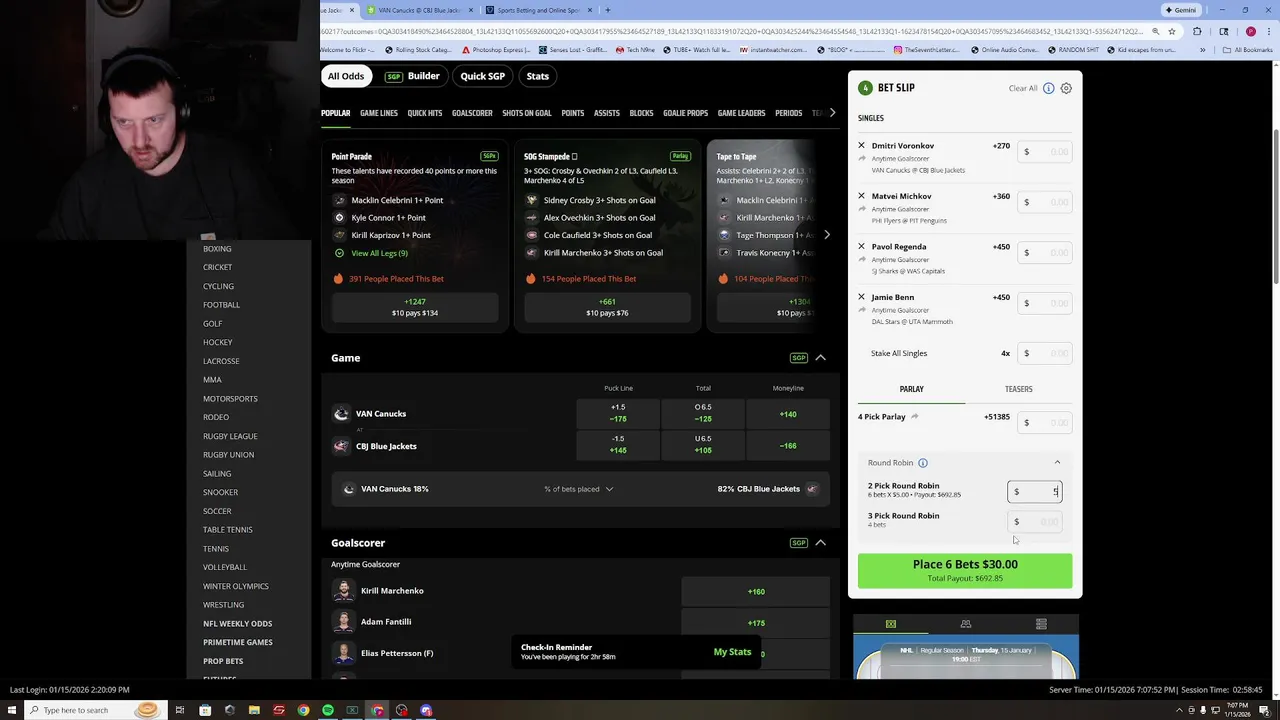Open Windows Start menu

[x=12, y=710]
